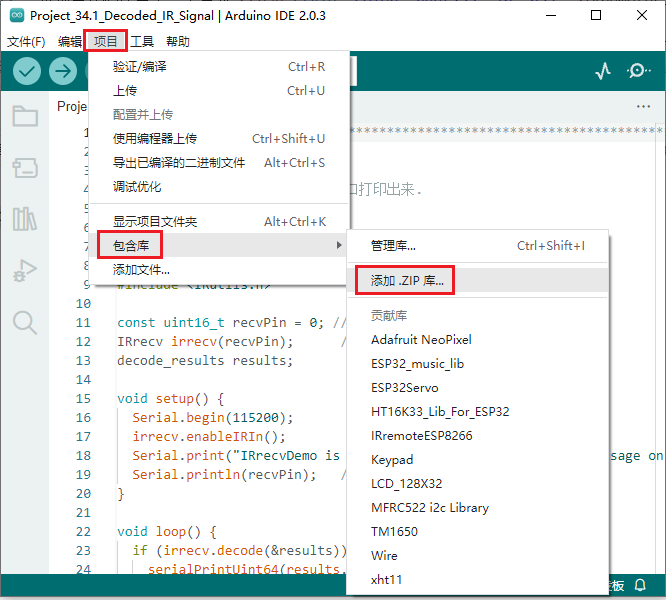Open the 工具 menu in menu bar

(142, 41)
